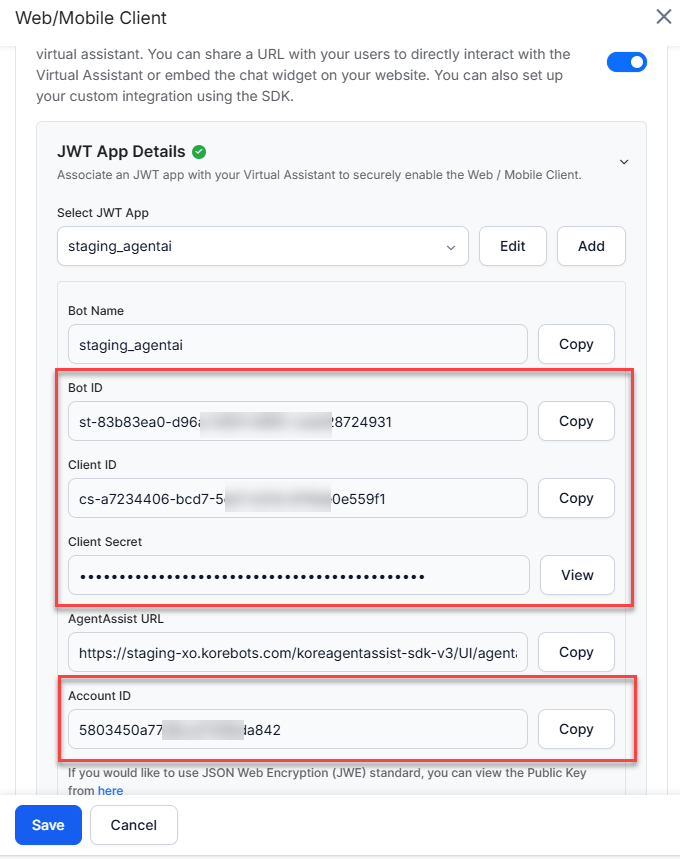Copy the Account ID value
This screenshot has width=680, height=859.
(x=576, y=729)
